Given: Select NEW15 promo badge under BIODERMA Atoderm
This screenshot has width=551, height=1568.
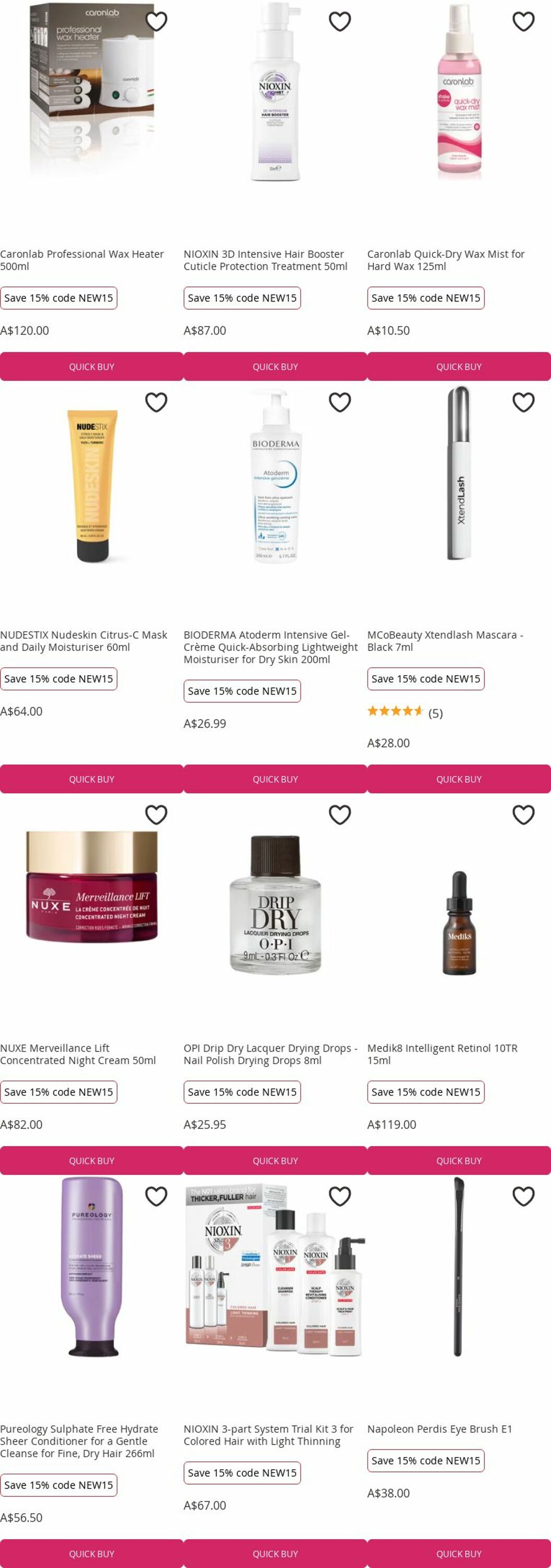Looking at the screenshot, I should click(x=243, y=691).
